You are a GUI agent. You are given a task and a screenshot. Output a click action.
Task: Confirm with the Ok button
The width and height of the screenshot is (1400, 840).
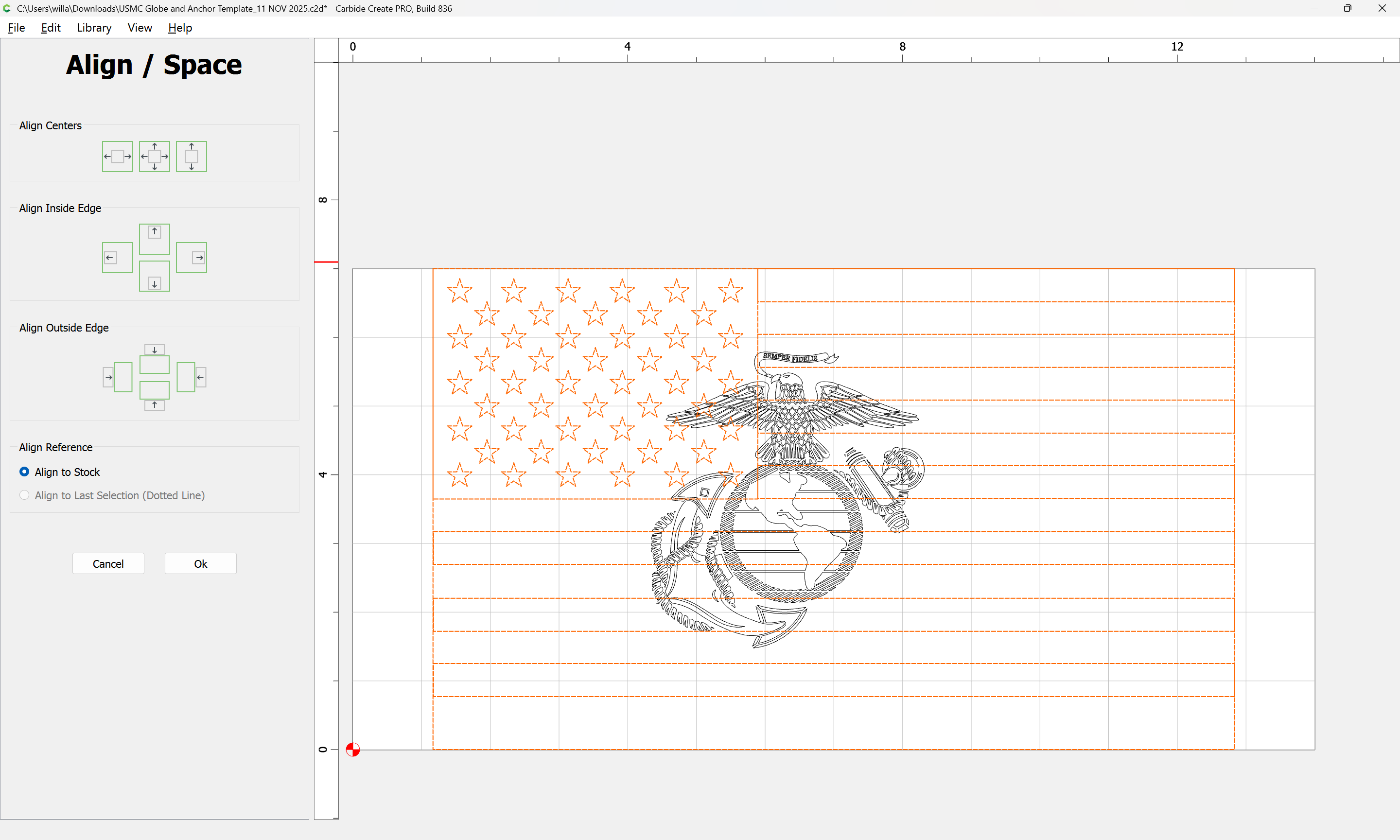200,564
